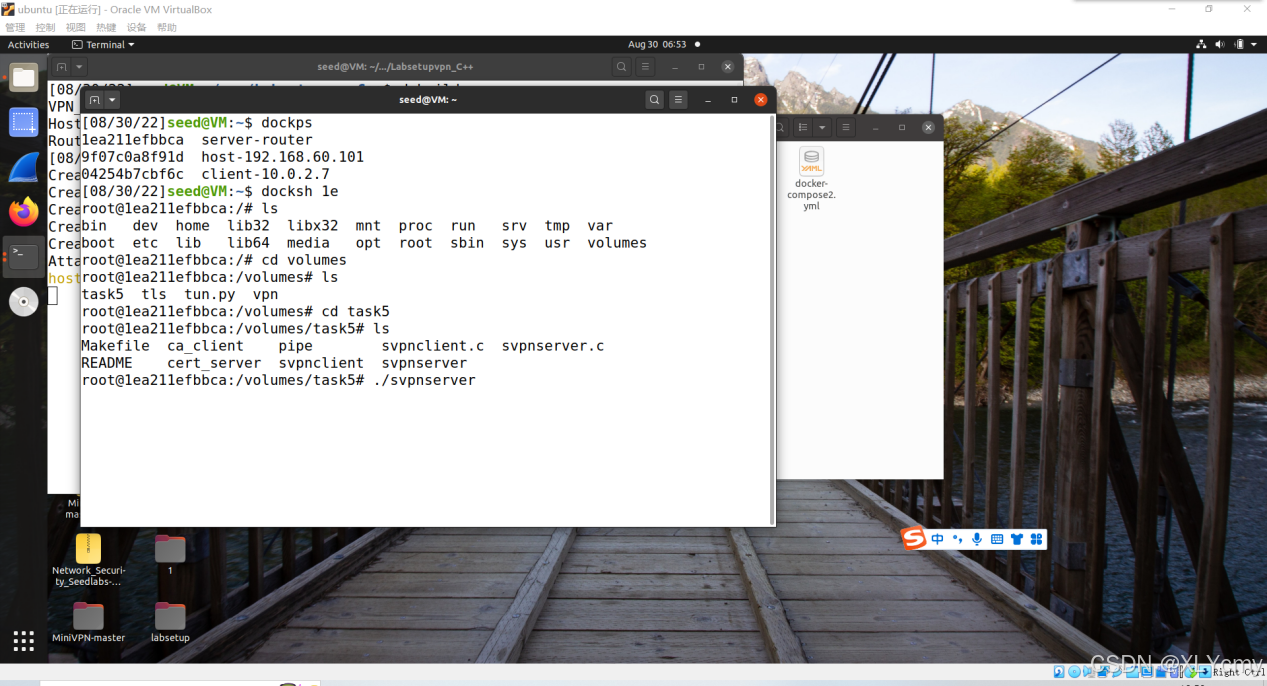
Task: Select the MiniVPN-master desktop folder
Action: coord(88,622)
